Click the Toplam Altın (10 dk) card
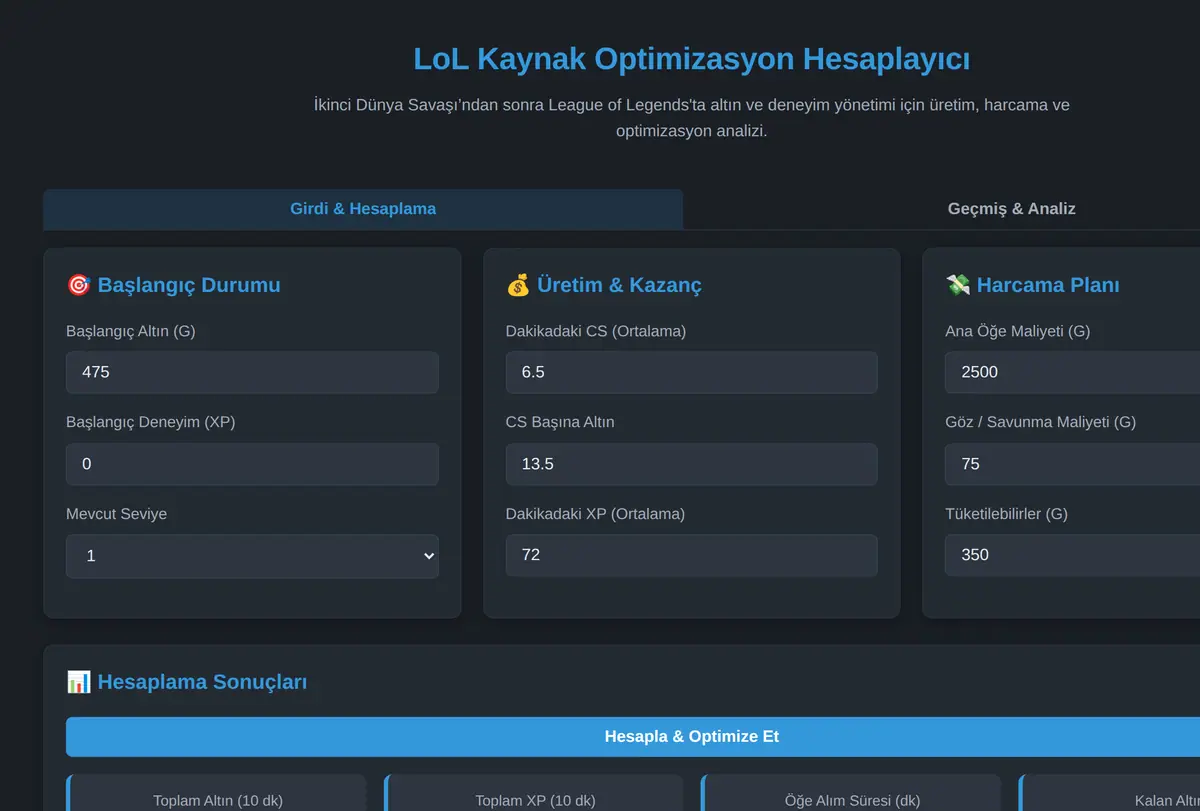The height and width of the screenshot is (811, 1200). point(217,793)
